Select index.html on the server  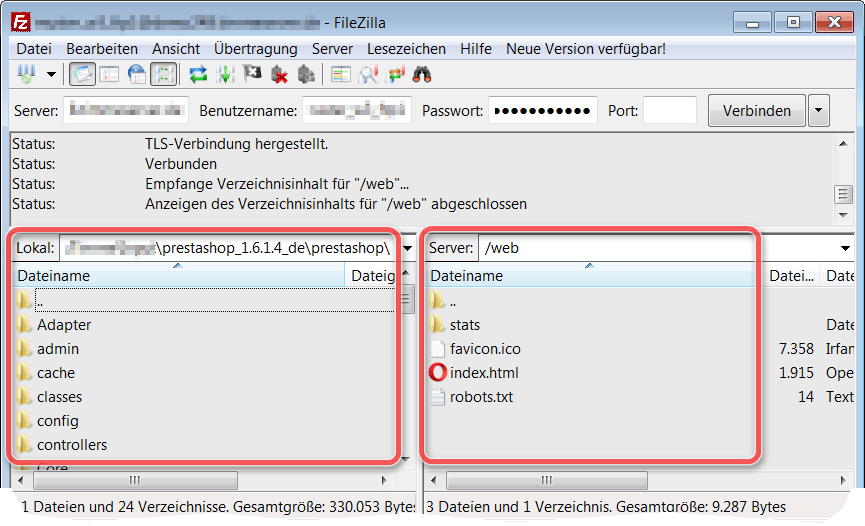click(x=484, y=373)
